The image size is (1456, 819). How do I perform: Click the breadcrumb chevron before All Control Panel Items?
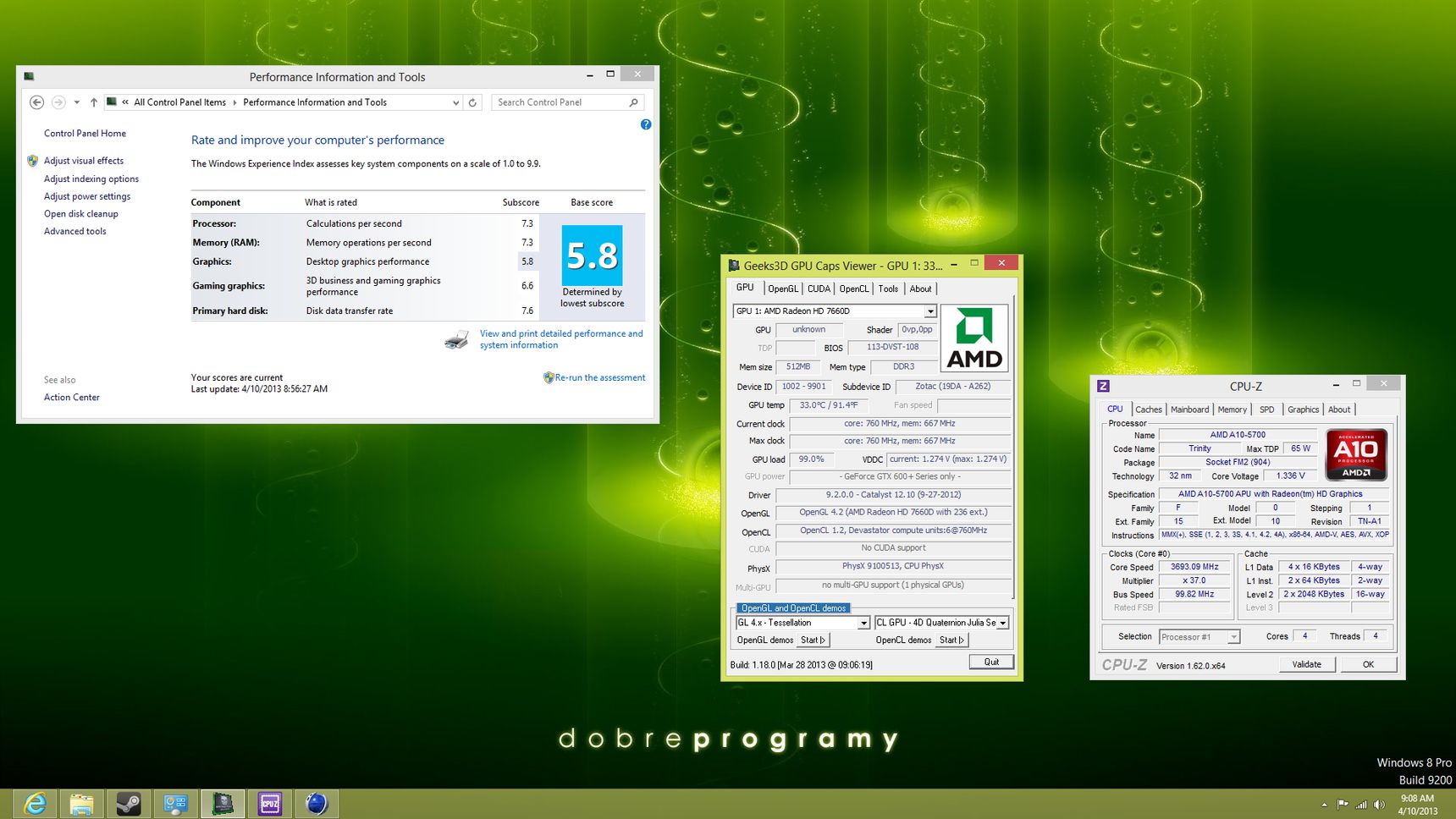(x=125, y=102)
